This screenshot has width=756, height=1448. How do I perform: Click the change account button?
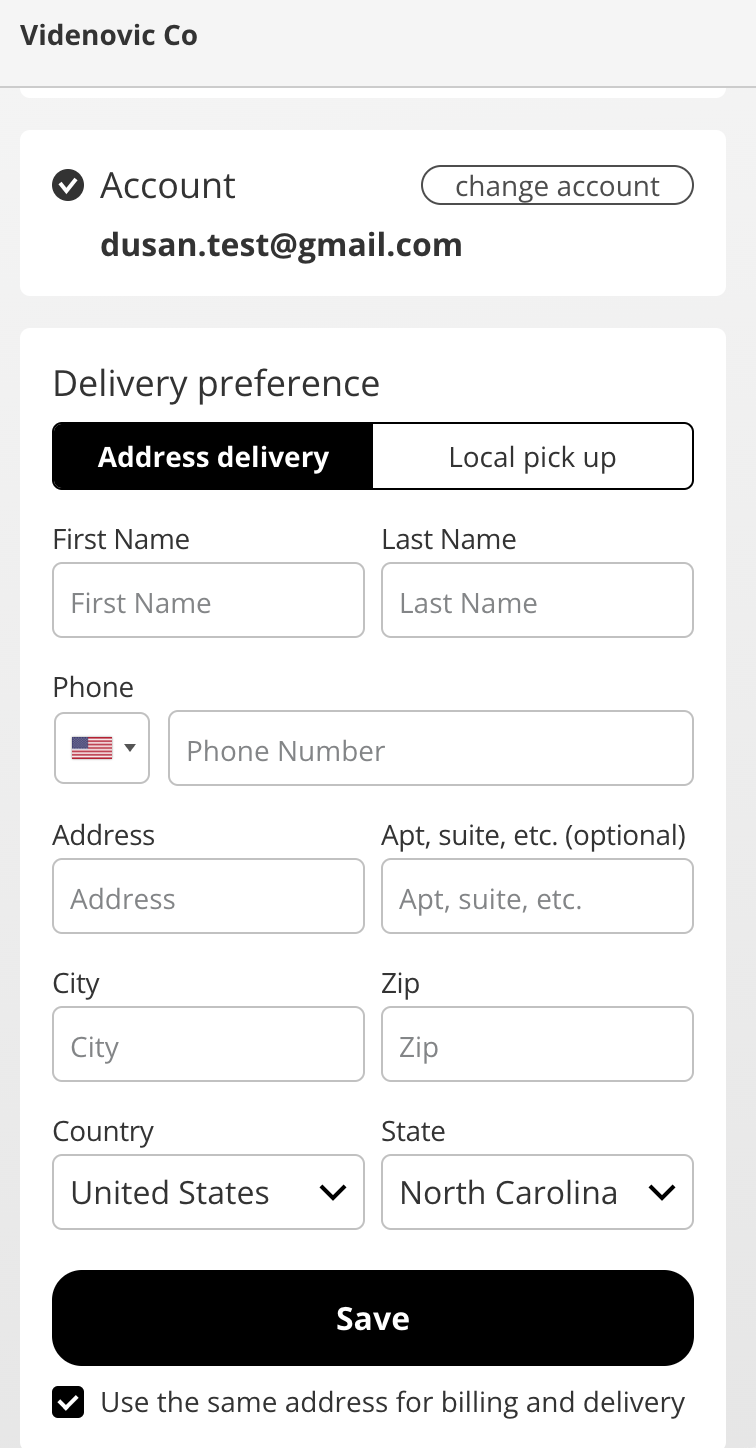(x=557, y=185)
